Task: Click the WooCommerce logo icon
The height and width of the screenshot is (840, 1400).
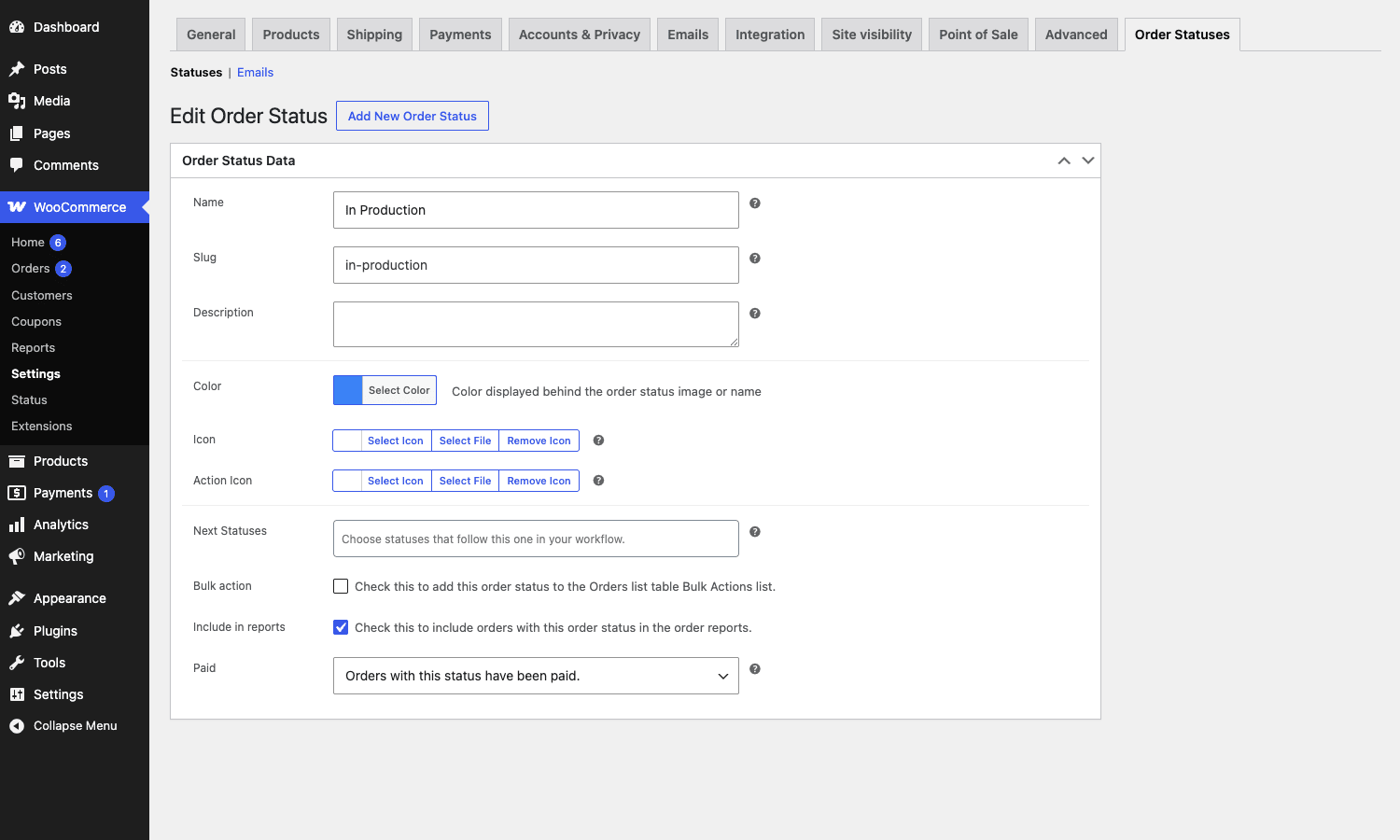Action: click(x=17, y=207)
